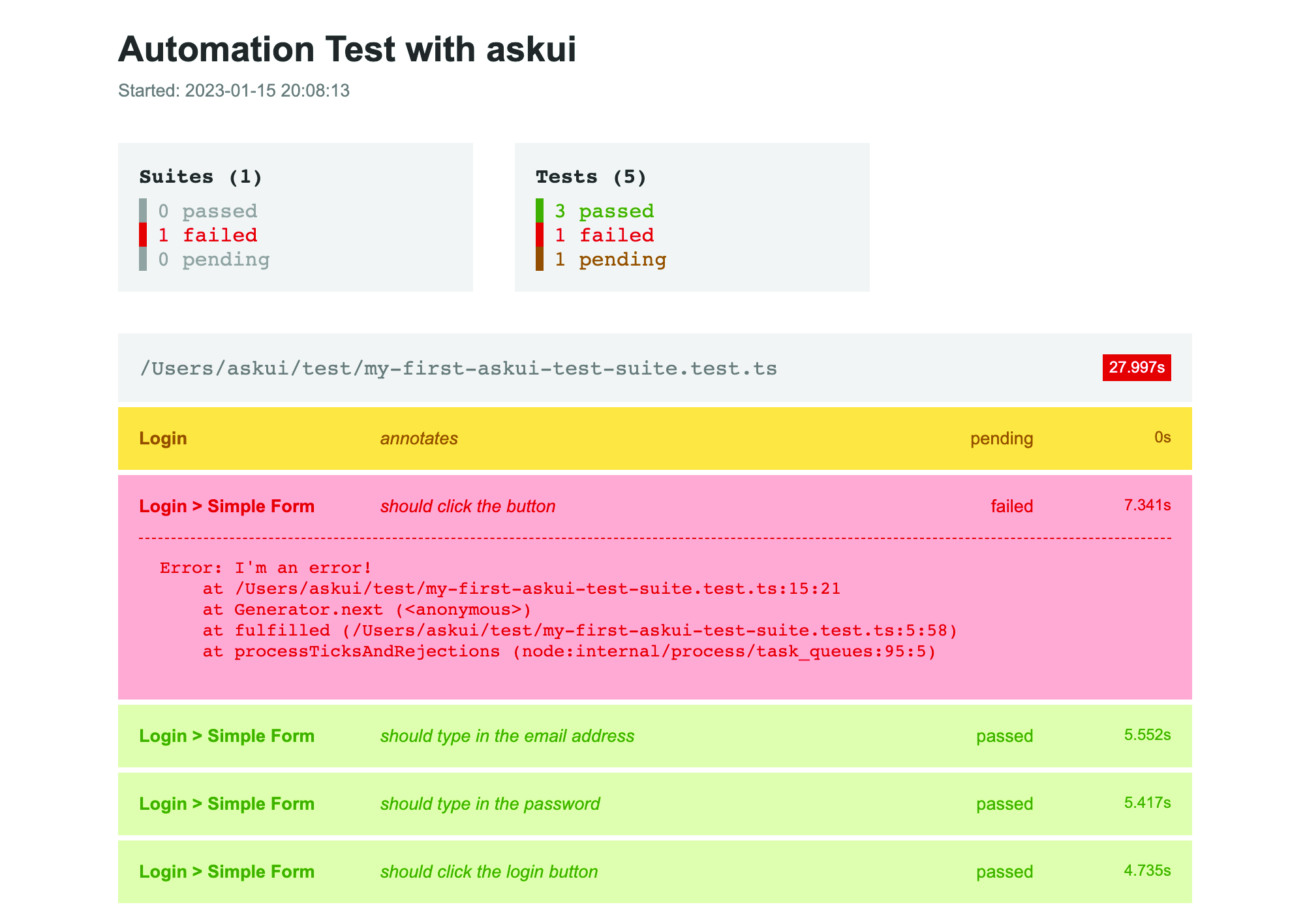Click the gray pending bar in Suites panel
1305x924 pixels.
coord(144,259)
